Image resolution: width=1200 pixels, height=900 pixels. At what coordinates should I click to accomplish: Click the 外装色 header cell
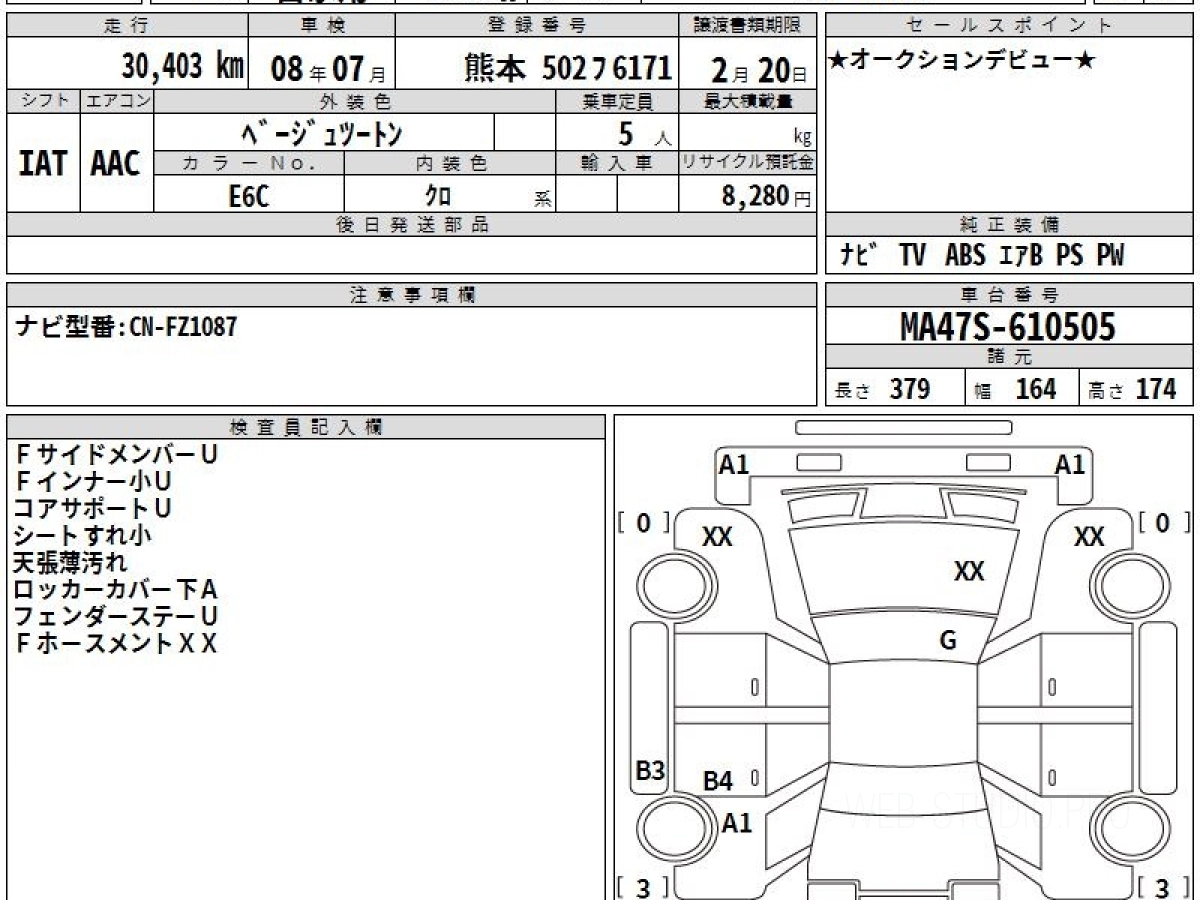[355, 101]
